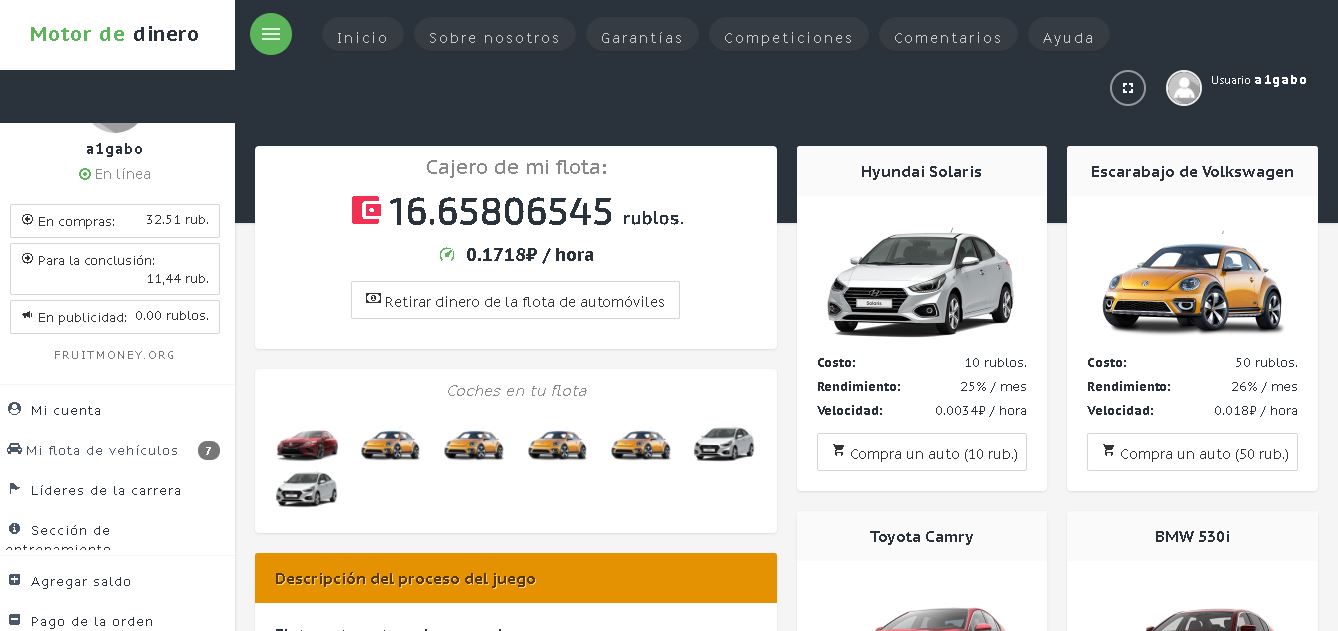This screenshot has height=631, width=1338.
Task: Click the megaphone icon beside En publicidad
Action: point(26,316)
